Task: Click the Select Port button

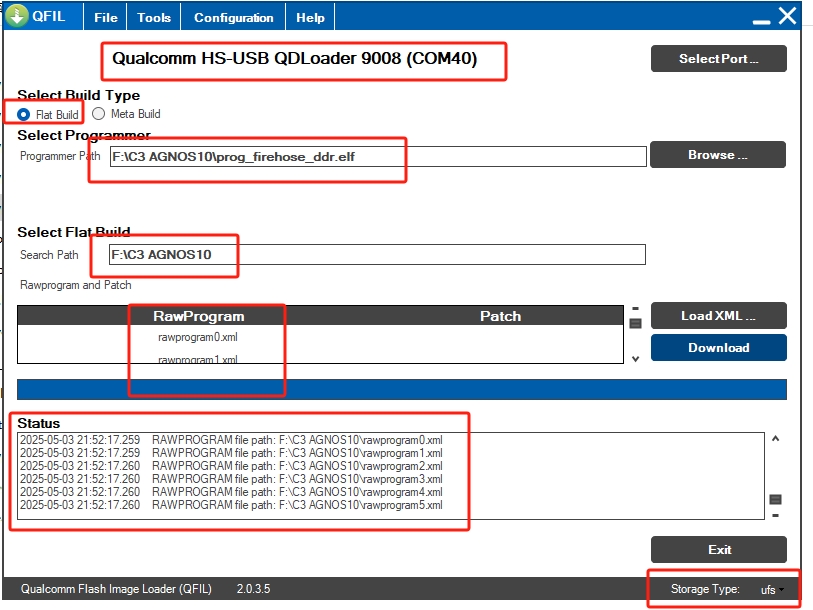Action: pyautogui.click(x=719, y=59)
